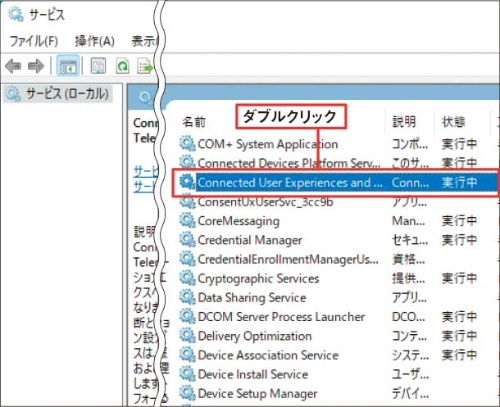Viewport: 500px width, 407px height.
Task: Open the ファイル(F) menu
Action: tap(34, 41)
